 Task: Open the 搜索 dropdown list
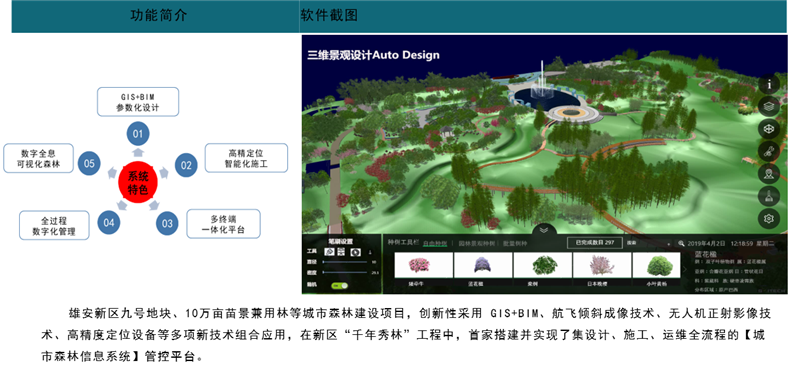tap(649, 244)
